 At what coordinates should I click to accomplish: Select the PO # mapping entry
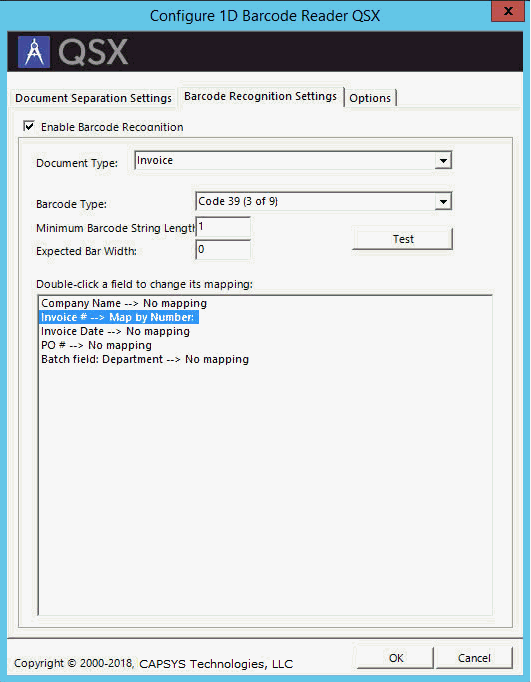tap(96, 345)
